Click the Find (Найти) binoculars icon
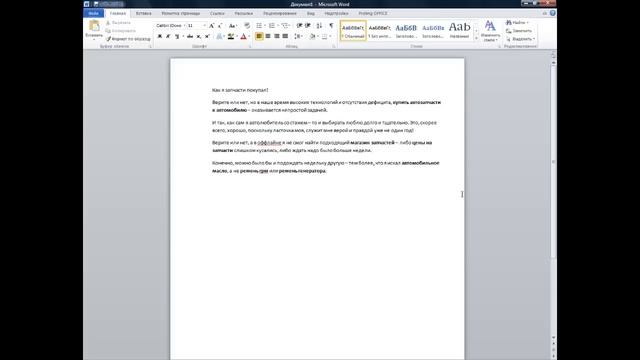Image resolution: width=640 pixels, height=360 pixels. tap(509, 22)
